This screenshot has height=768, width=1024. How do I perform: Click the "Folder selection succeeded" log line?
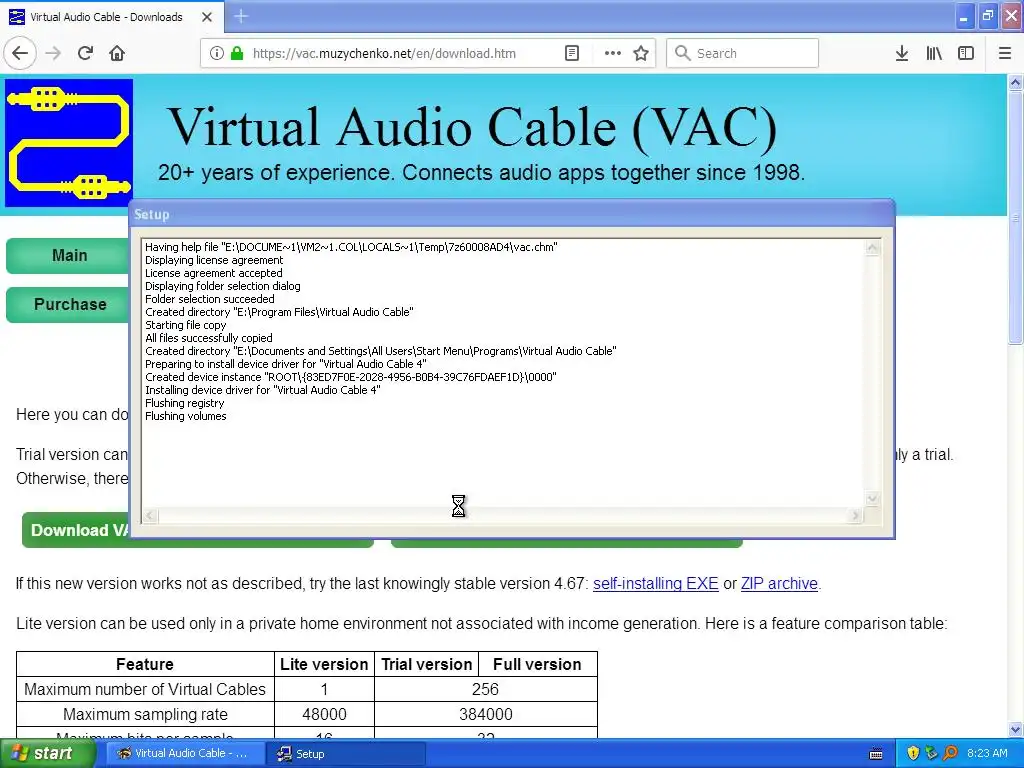pos(210,299)
